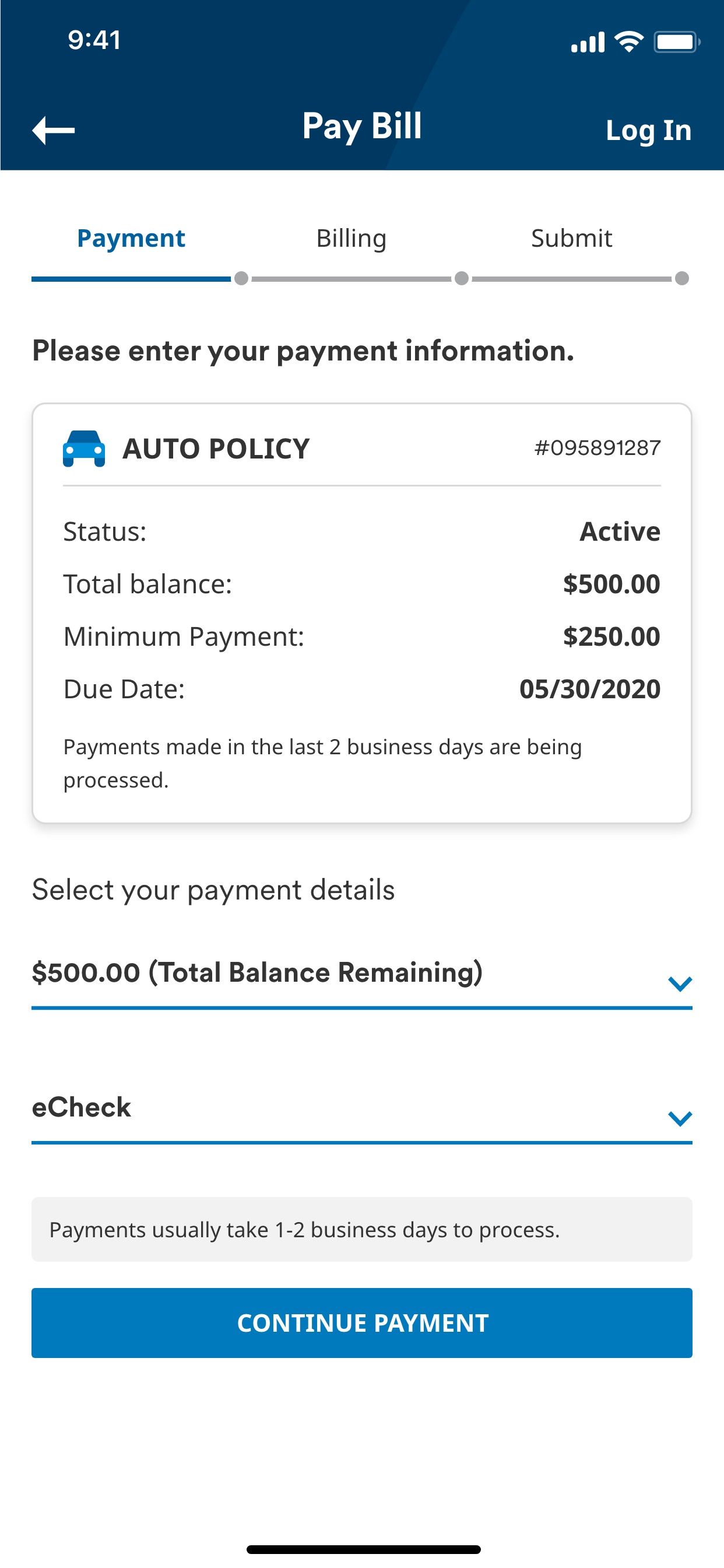Tap the chevron beside eCheck
Viewport: 724px width, 1568px height.
(x=680, y=1118)
